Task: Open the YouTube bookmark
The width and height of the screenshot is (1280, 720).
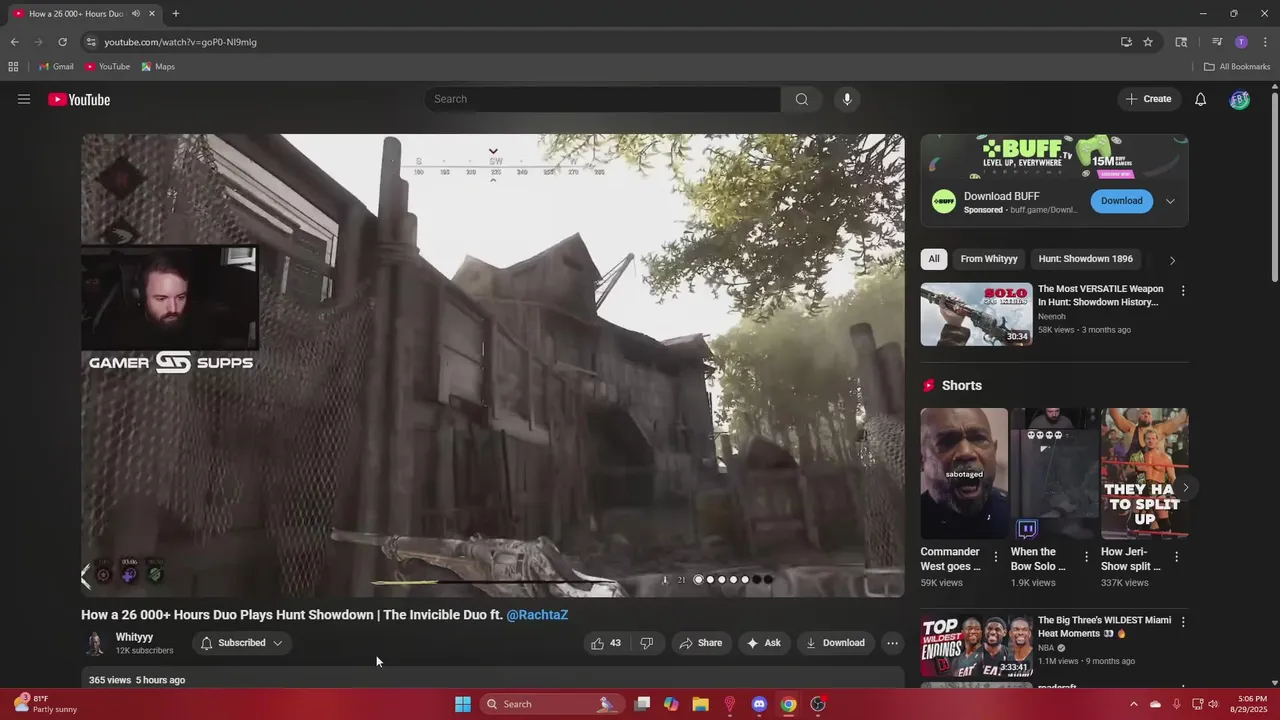Action: point(107,67)
